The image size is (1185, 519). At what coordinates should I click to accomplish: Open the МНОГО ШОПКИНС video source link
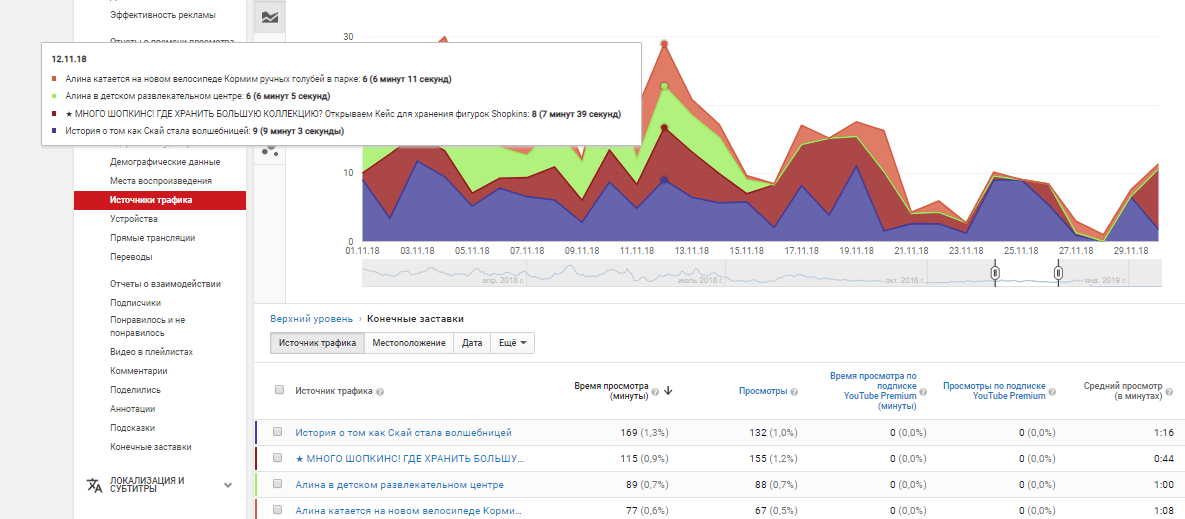409,459
